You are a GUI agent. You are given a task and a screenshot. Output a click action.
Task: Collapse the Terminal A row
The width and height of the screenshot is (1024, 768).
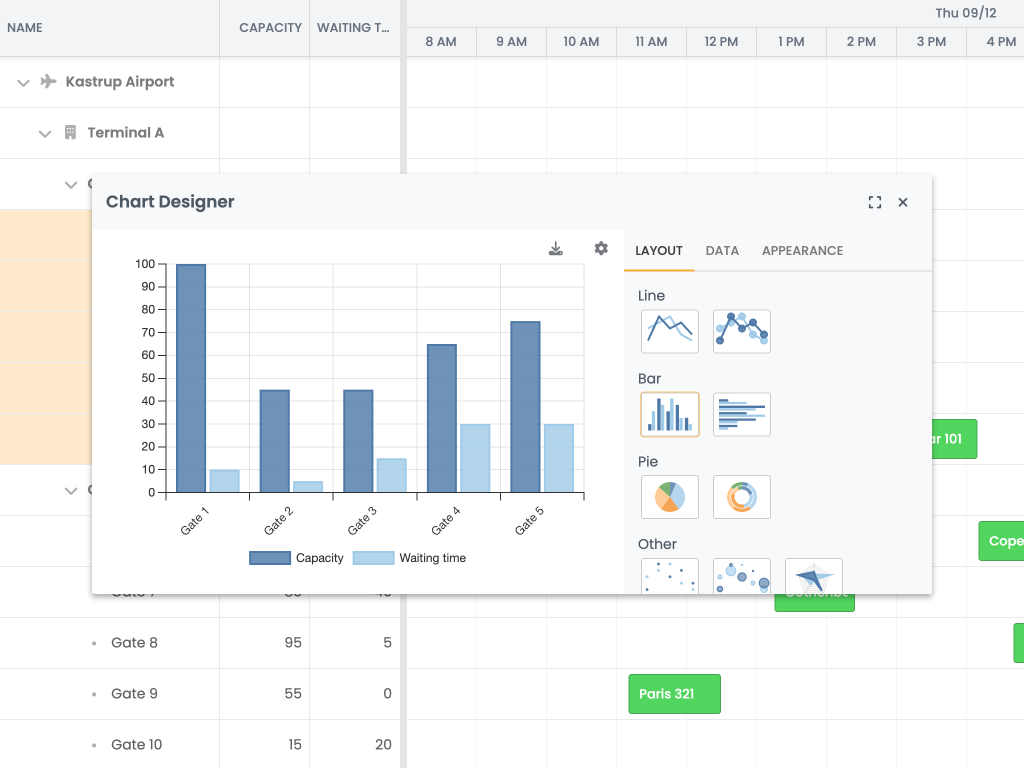point(45,133)
